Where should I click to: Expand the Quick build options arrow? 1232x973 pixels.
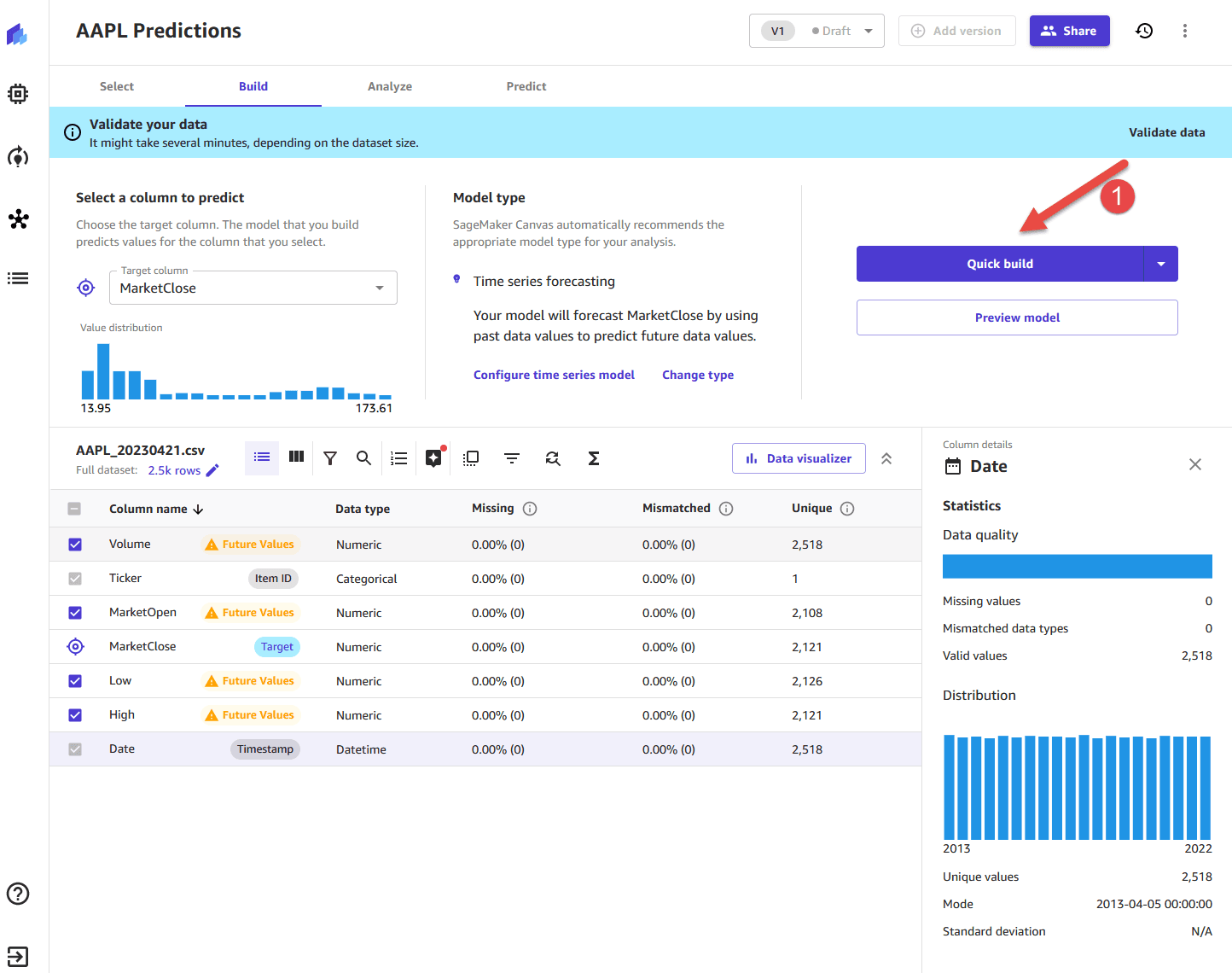pos(1161,264)
